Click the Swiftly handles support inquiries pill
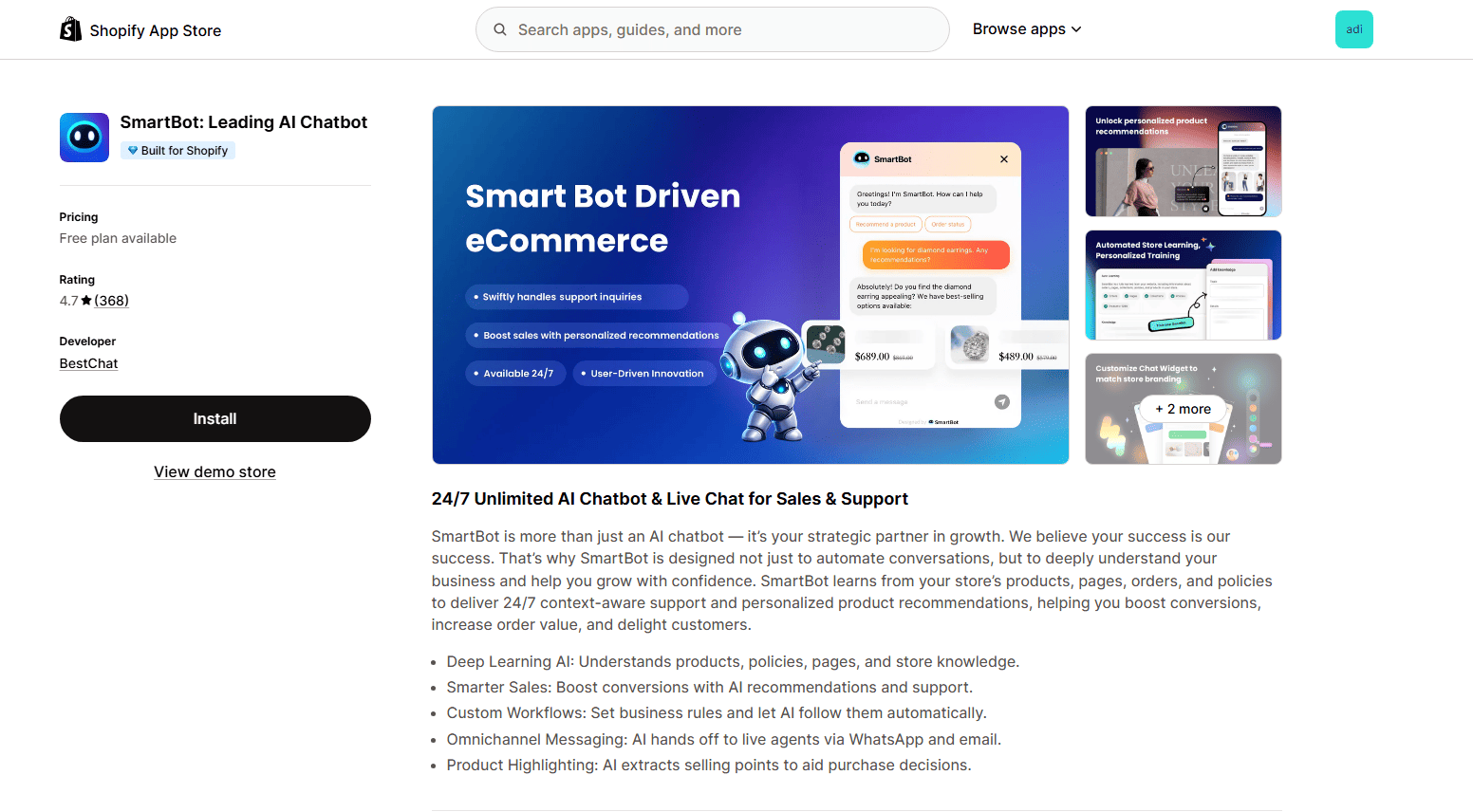The height and width of the screenshot is (812, 1473). point(576,297)
